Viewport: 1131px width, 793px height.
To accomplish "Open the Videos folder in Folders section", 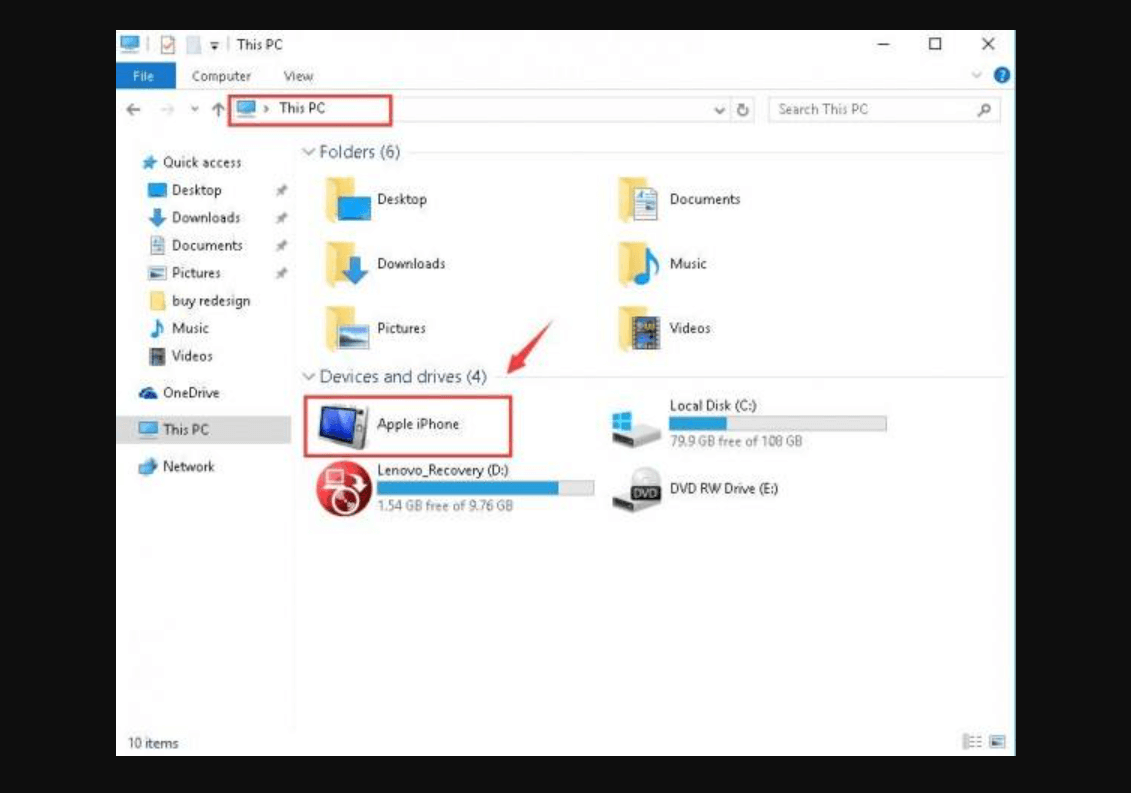I will pyautogui.click(x=664, y=328).
